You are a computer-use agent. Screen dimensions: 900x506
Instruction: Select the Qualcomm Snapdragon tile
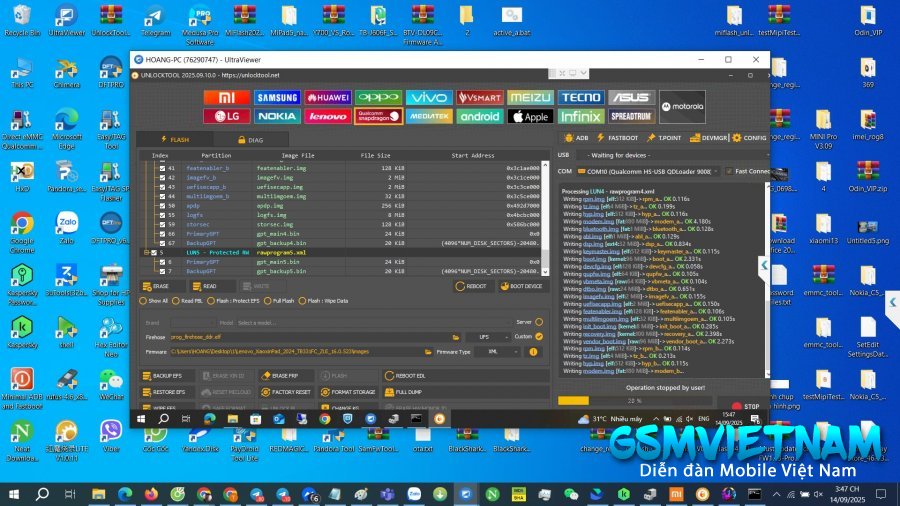pyautogui.click(x=378, y=116)
